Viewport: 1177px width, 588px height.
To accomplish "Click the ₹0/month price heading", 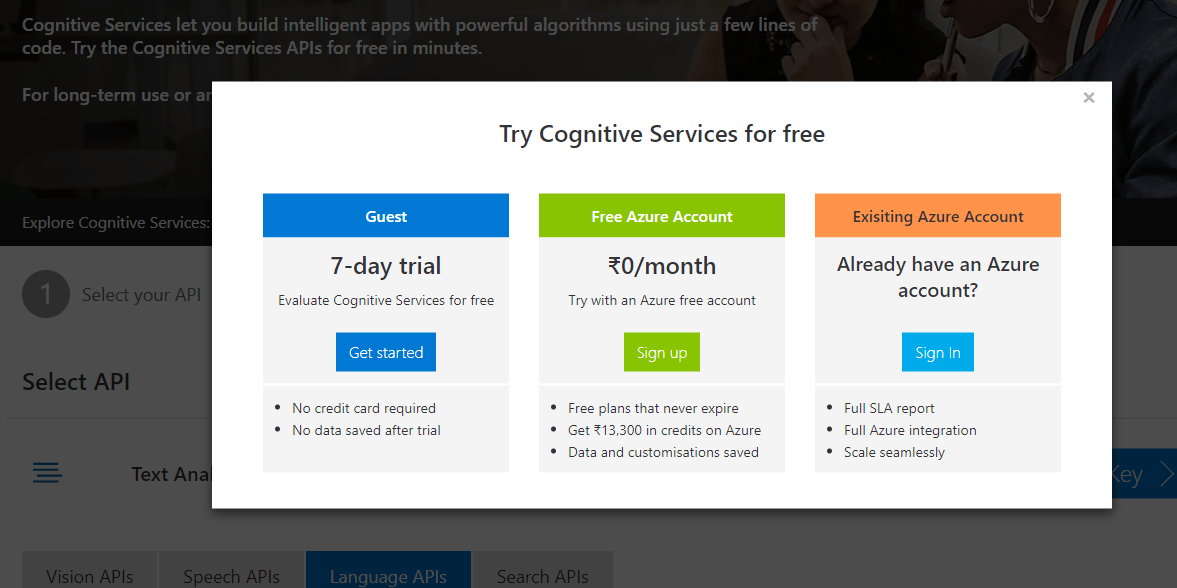I will click(662, 266).
